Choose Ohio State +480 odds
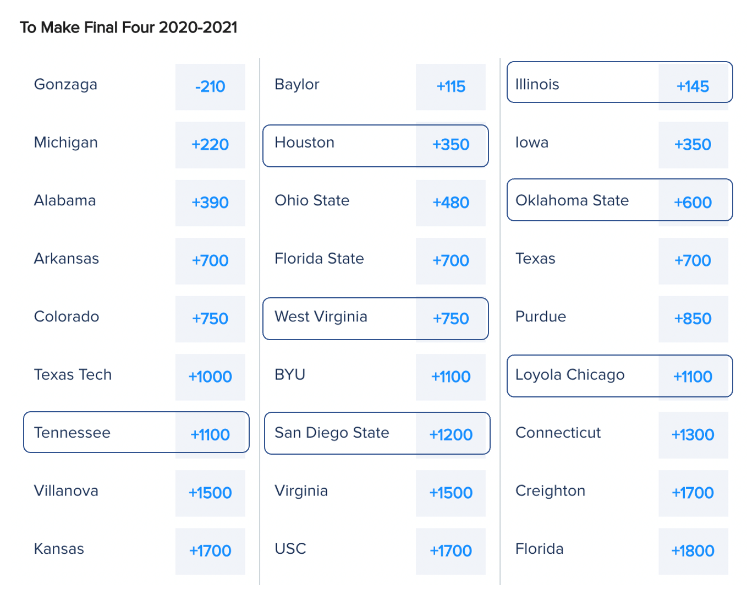This screenshot has width=747, height=600. (451, 203)
